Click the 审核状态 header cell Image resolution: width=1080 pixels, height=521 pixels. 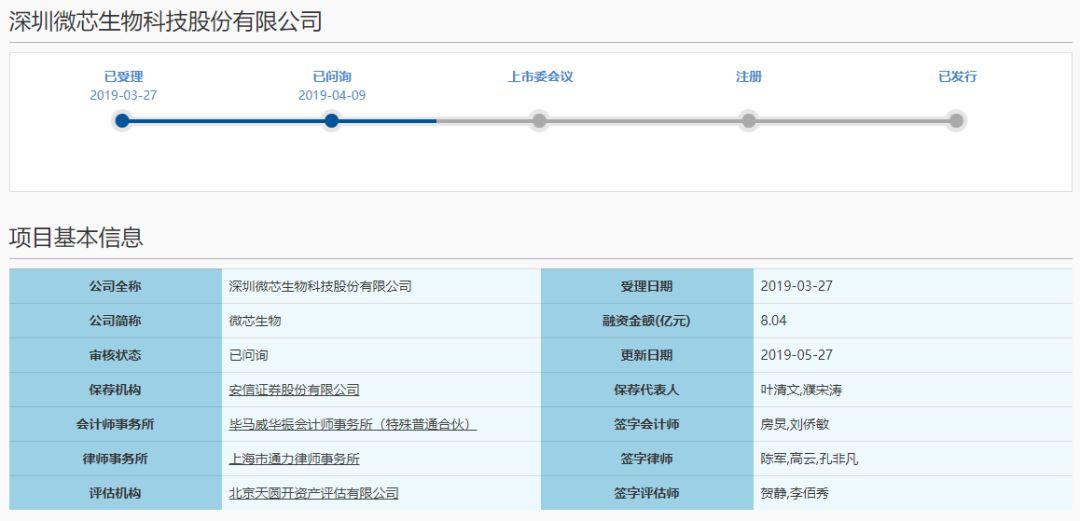point(116,355)
